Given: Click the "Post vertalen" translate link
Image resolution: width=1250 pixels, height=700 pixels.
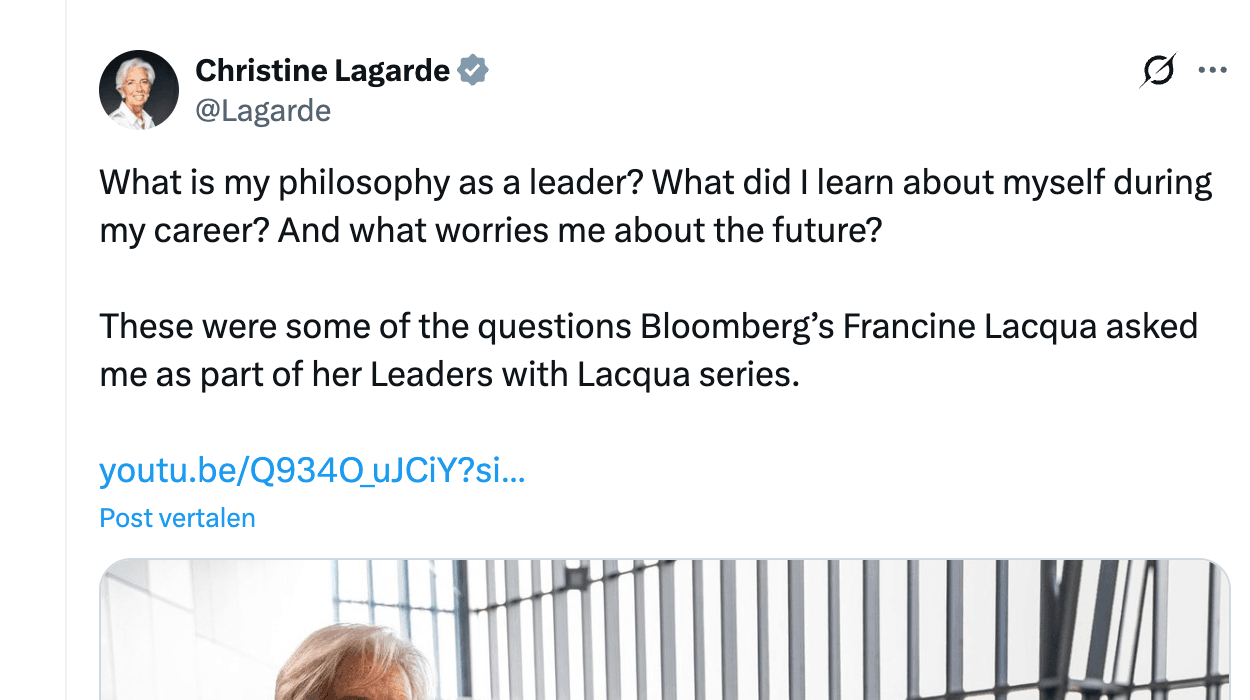Looking at the screenshot, I should tap(177, 518).
